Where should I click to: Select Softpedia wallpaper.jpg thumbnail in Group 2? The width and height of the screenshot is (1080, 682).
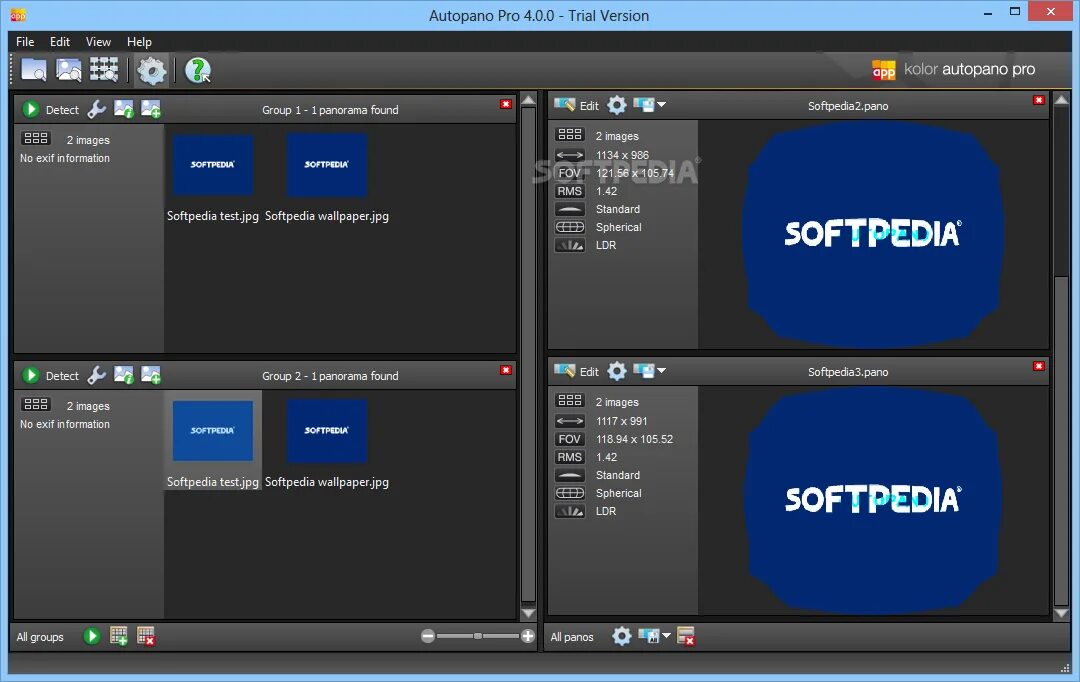[326, 431]
